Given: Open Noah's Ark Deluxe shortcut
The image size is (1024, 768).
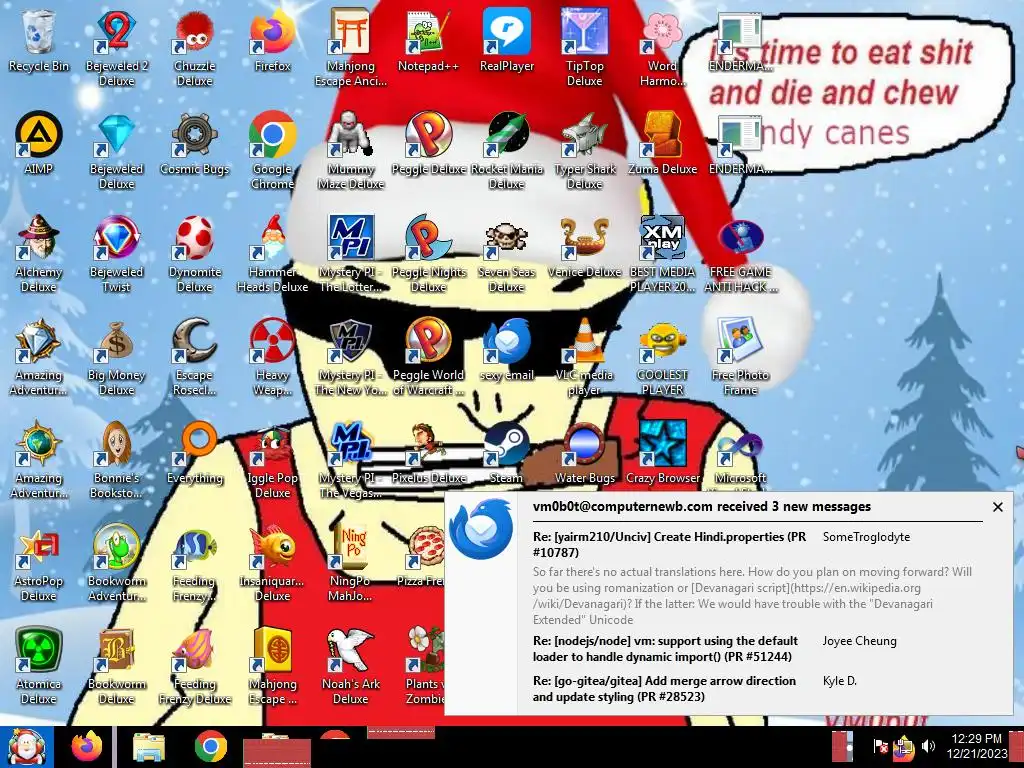Looking at the screenshot, I should coord(351,665).
